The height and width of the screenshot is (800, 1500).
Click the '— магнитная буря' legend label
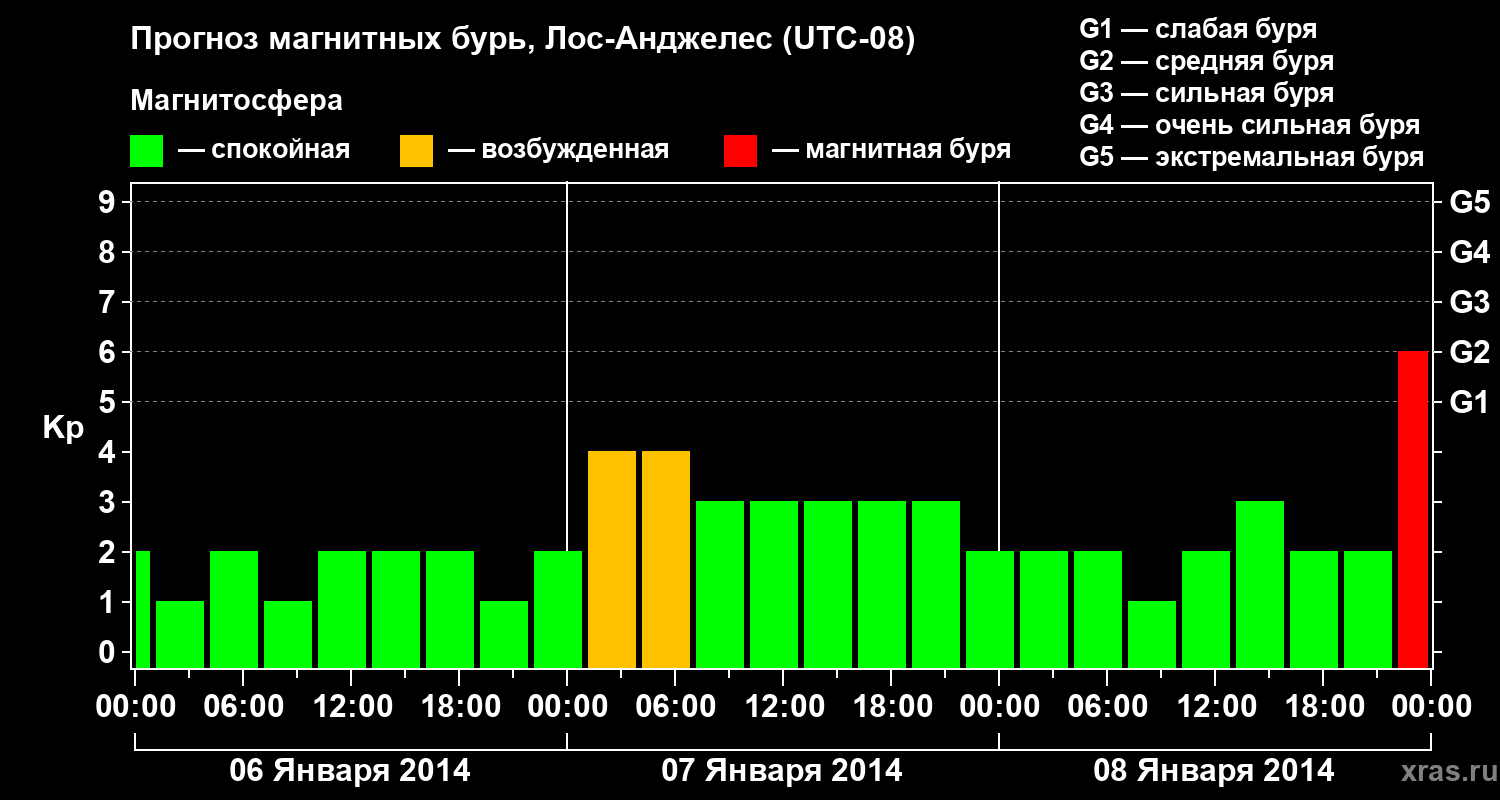[x=892, y=151]
